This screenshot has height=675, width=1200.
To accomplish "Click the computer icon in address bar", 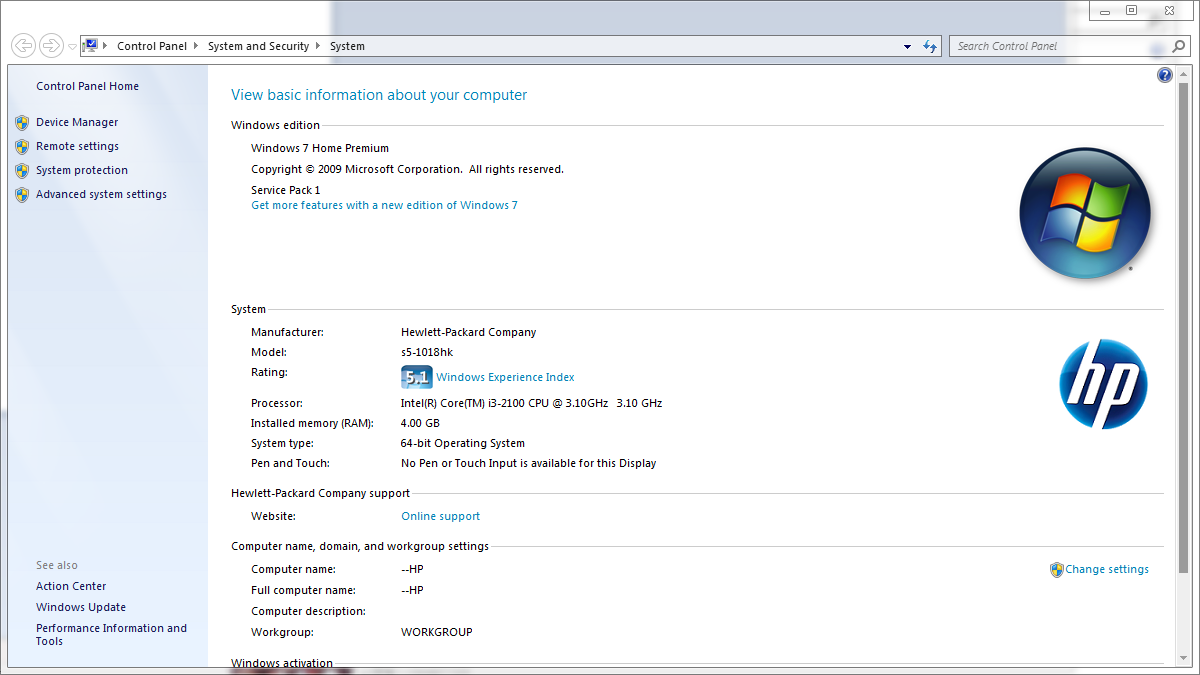I will [x=91, y=46].
